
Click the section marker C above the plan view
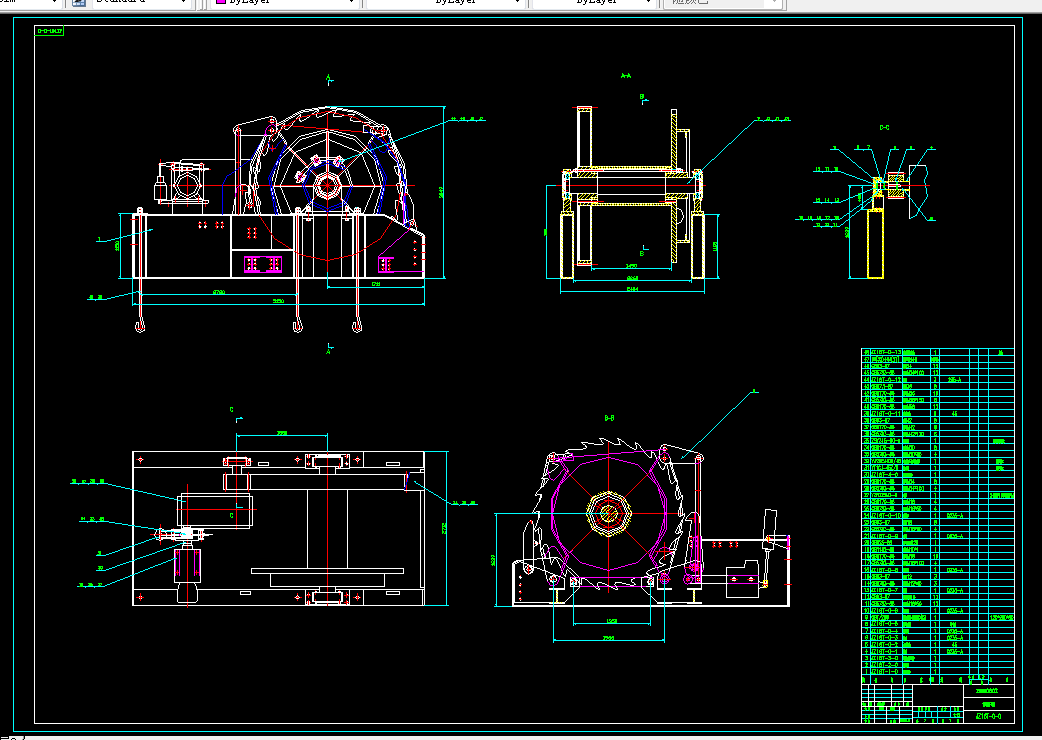coord(232,410)
